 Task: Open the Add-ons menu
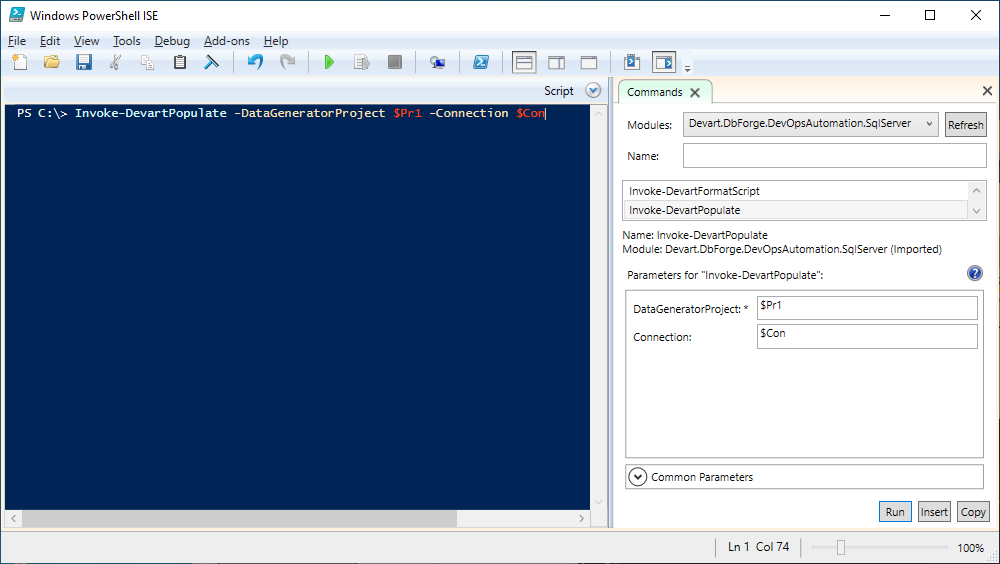point(226,41)
